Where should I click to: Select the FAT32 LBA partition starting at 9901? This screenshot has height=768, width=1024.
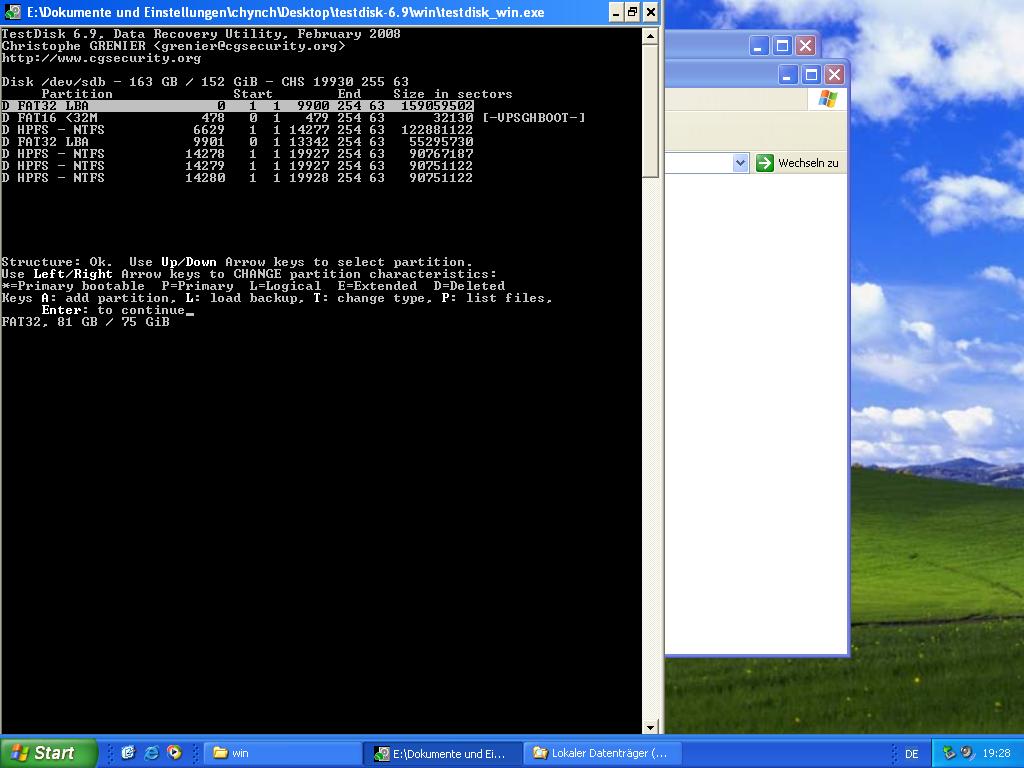tap(237, 142)
